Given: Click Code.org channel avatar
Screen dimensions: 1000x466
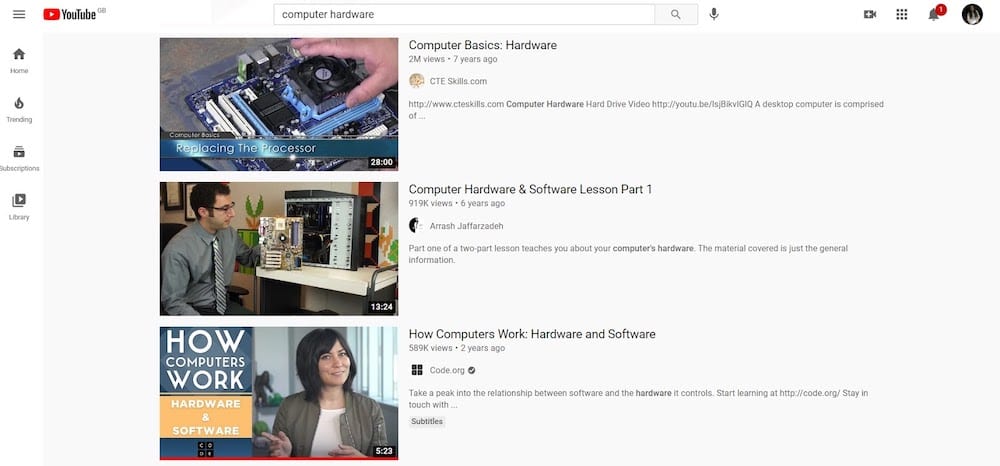Looking at the screenshot, I should coord(416,370).
